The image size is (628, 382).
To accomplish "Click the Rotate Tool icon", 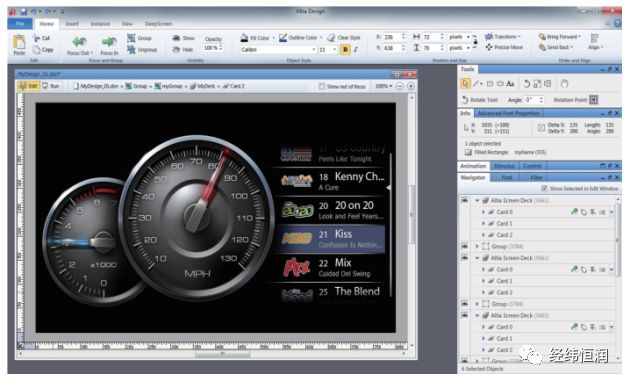I will [x=465, y=100].
